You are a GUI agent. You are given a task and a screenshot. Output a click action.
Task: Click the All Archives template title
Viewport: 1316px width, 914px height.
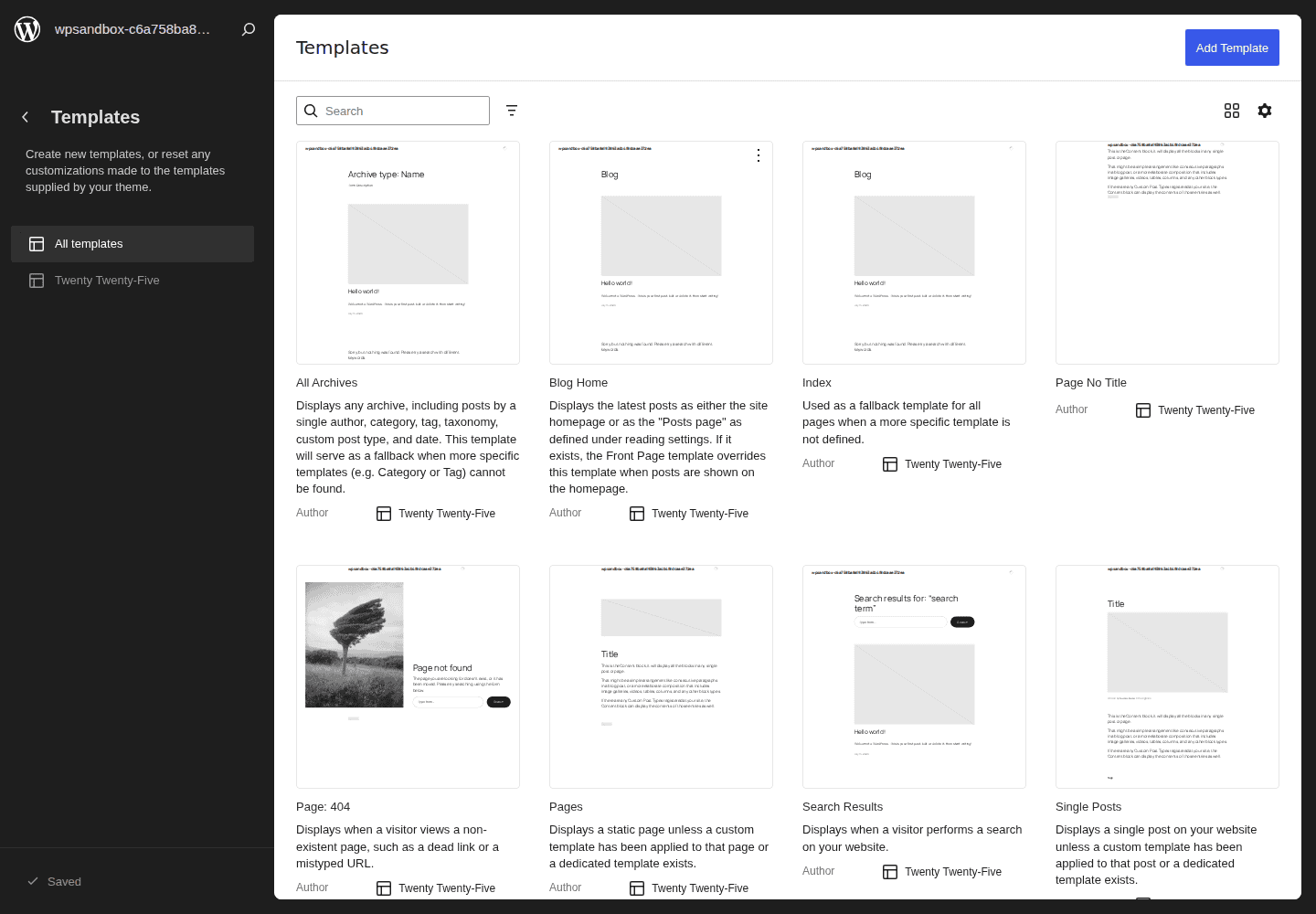[x=326, y=383]
